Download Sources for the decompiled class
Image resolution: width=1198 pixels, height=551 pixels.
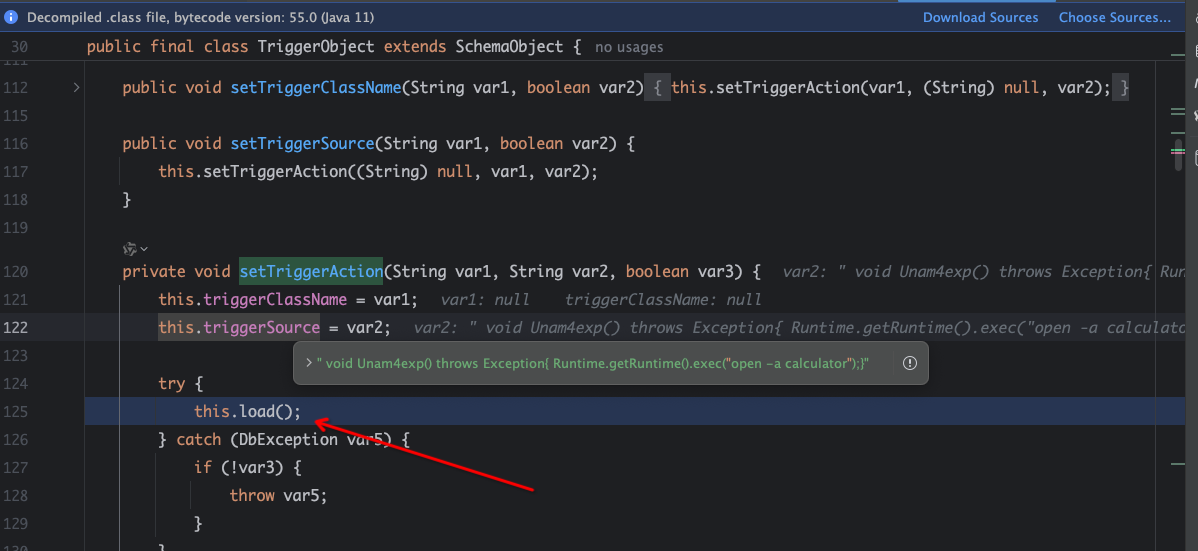pos(979,17)
